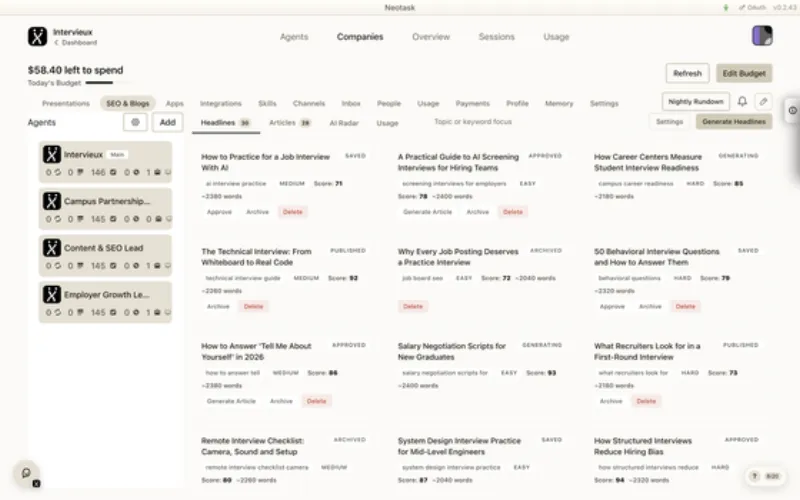
Task: Click the Today's Budget progress bar
Action: click(x=109, y=83)
